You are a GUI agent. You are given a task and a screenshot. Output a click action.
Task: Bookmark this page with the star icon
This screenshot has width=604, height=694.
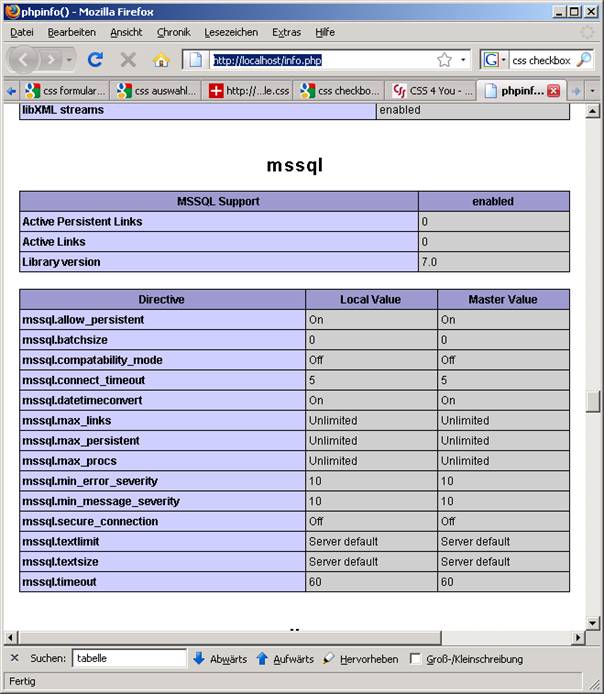tap(444, 60)
